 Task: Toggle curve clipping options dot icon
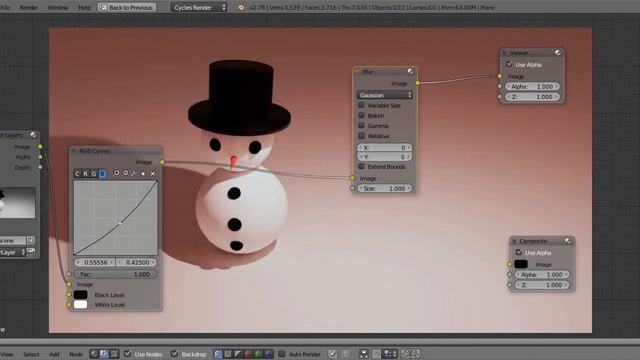point(143,173)
